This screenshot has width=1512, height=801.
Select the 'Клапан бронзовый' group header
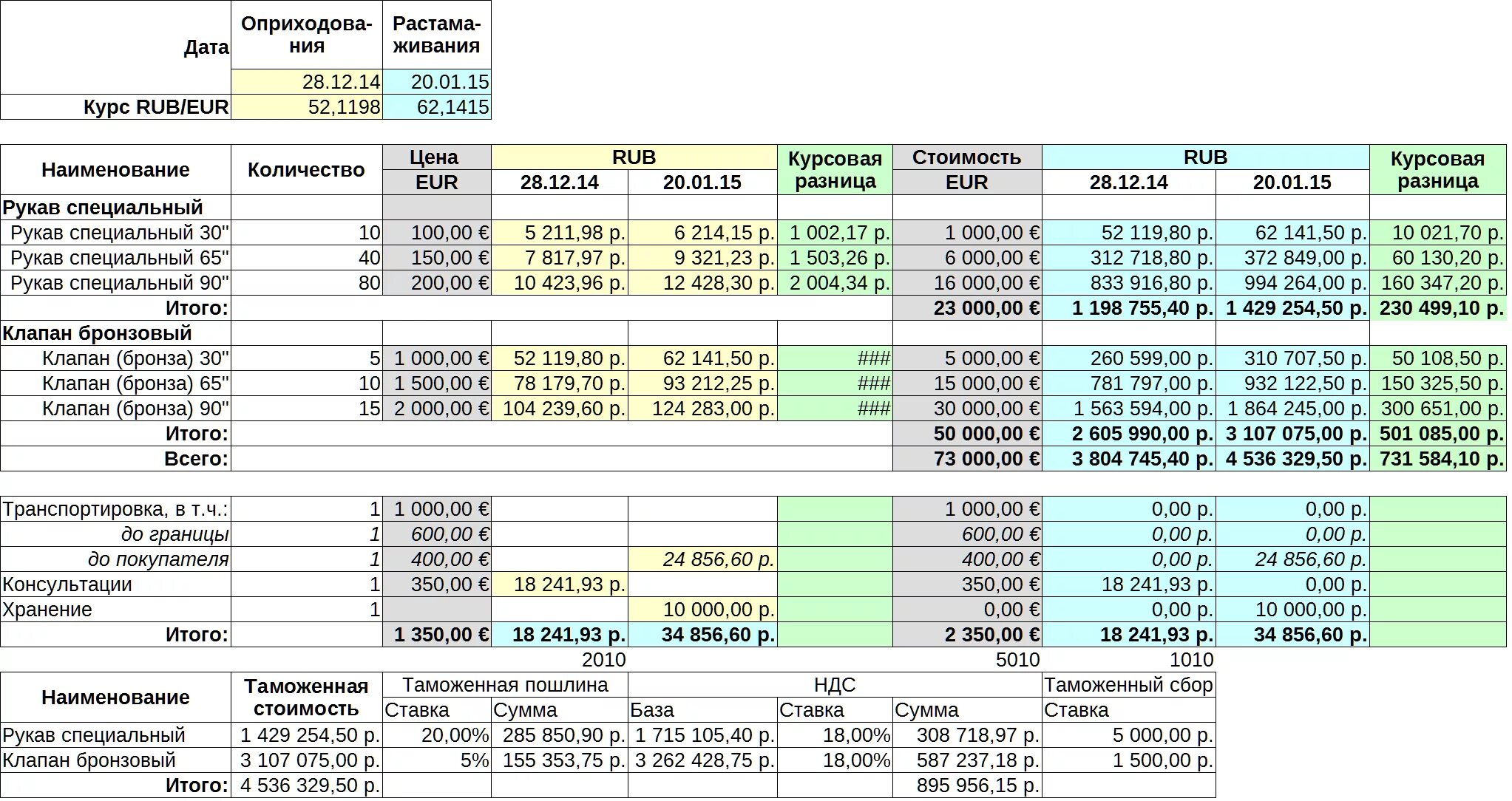(x=116, y=333)
